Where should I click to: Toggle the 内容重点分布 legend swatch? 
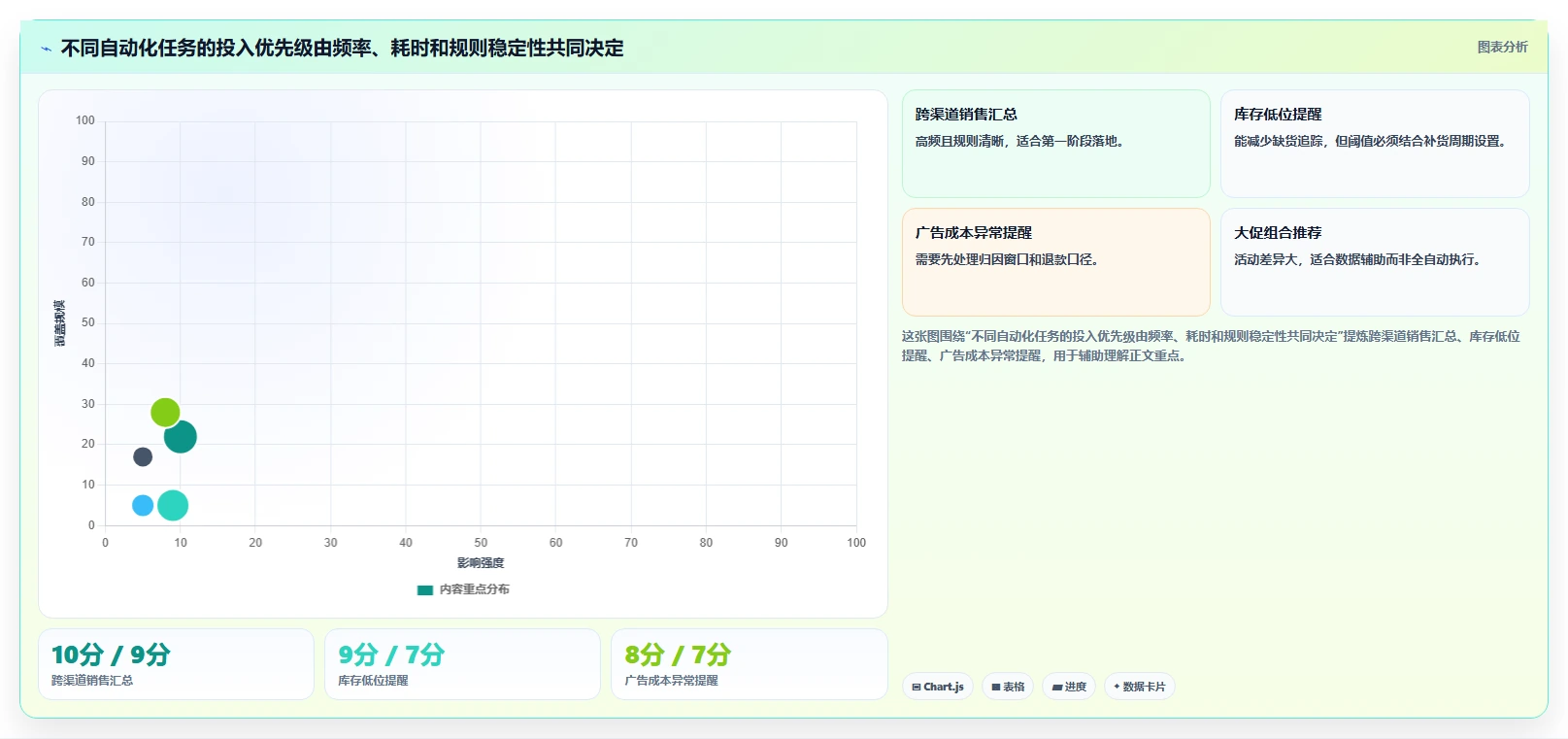(424, 589)
